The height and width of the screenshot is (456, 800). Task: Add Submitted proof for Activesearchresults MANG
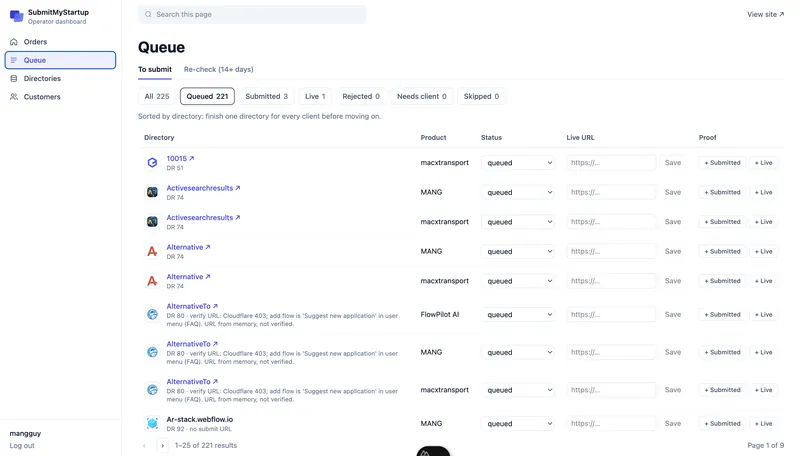click(x=722, y=192)
